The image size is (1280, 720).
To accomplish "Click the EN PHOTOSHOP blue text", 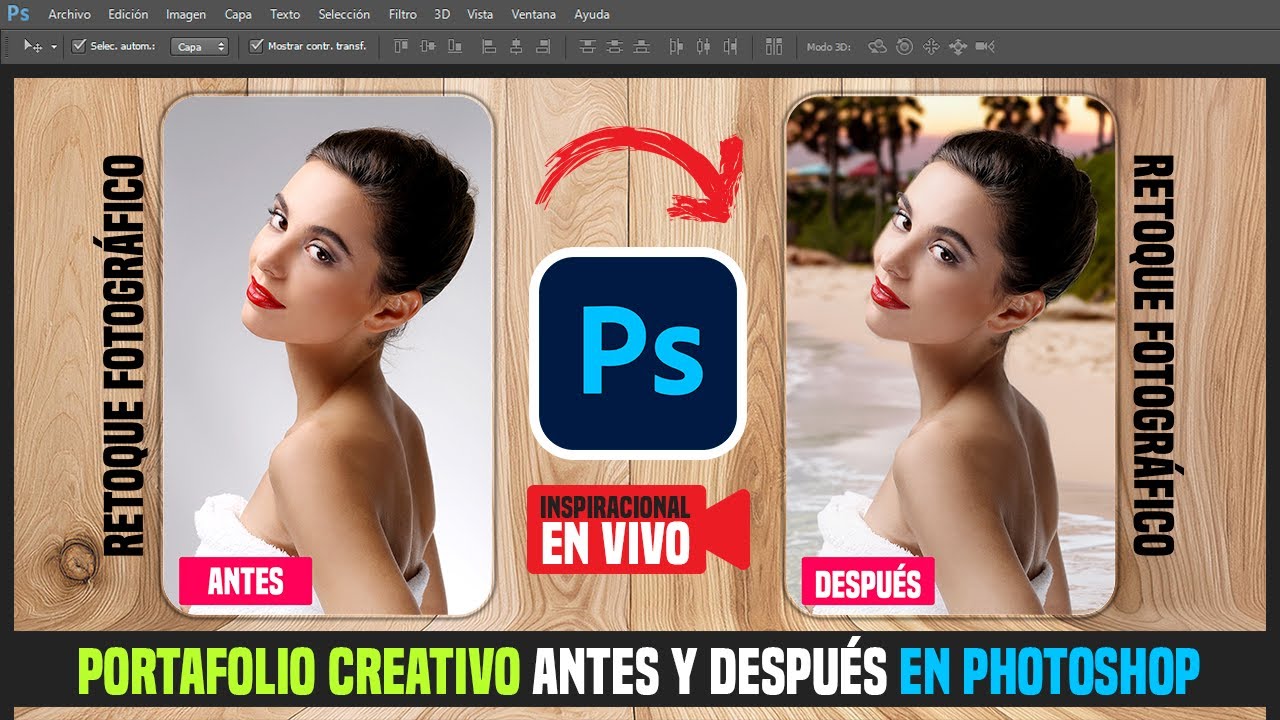I will 1049,673.
